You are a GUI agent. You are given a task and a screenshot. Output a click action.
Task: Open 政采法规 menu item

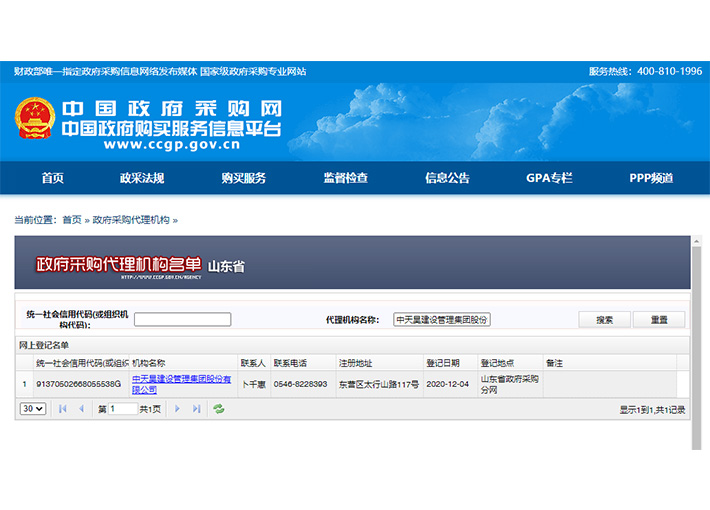click(142, 178)
